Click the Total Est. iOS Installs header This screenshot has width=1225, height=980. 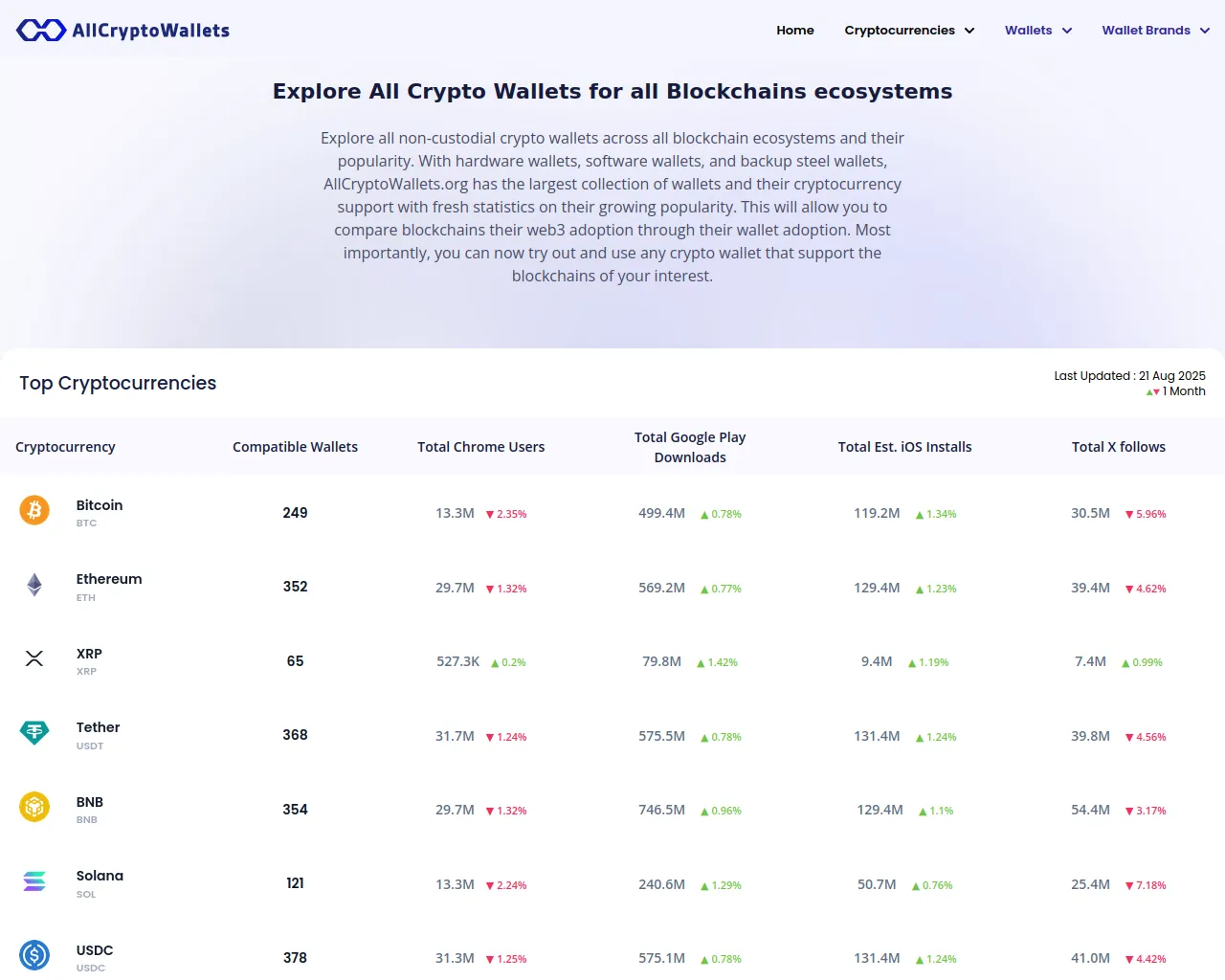point(904,447)
